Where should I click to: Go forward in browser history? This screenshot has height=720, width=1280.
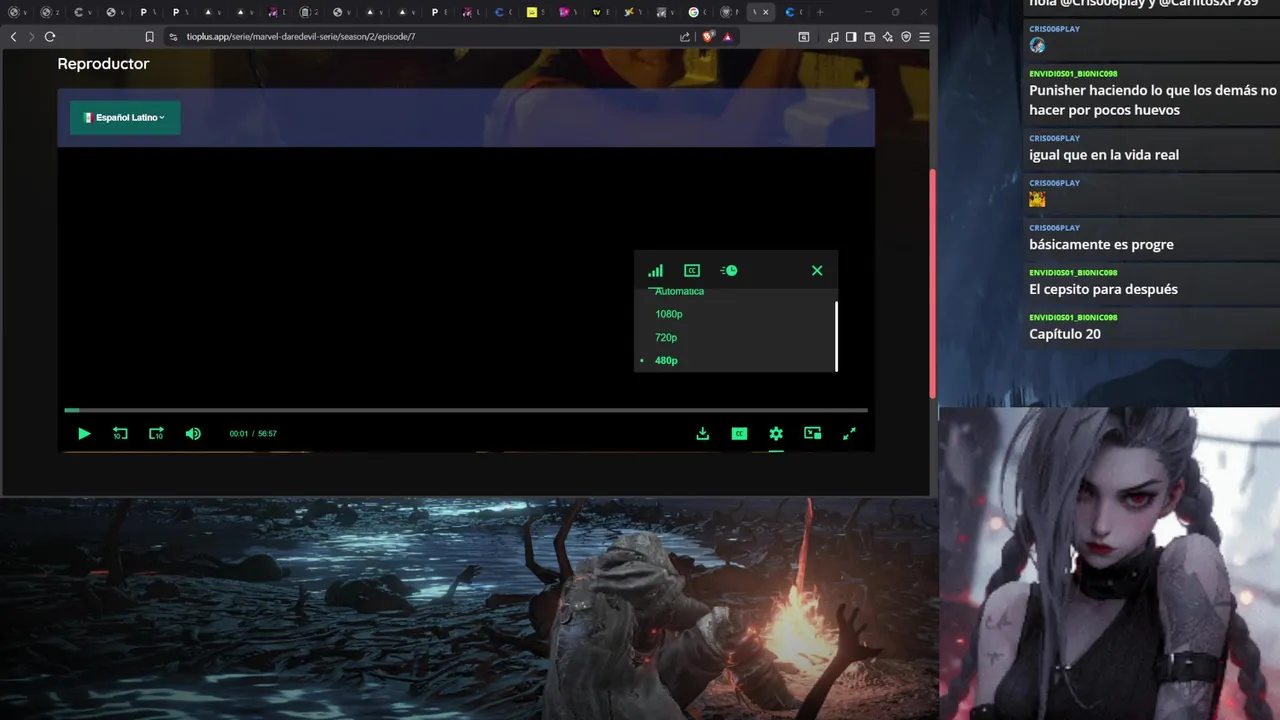pyautogui.click(x=31, y=37)
